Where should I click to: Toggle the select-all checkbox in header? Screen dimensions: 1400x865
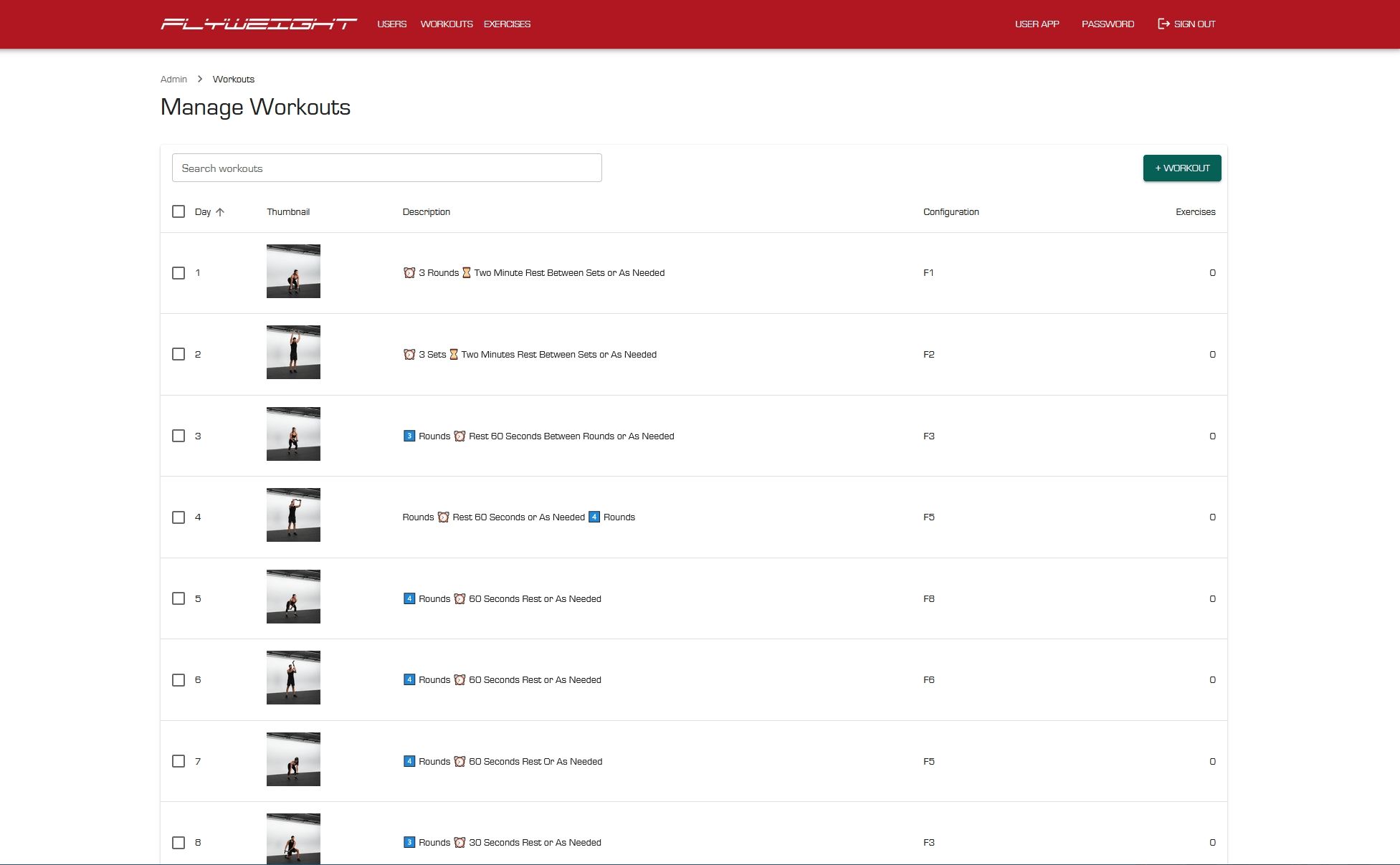coord(178,211)
